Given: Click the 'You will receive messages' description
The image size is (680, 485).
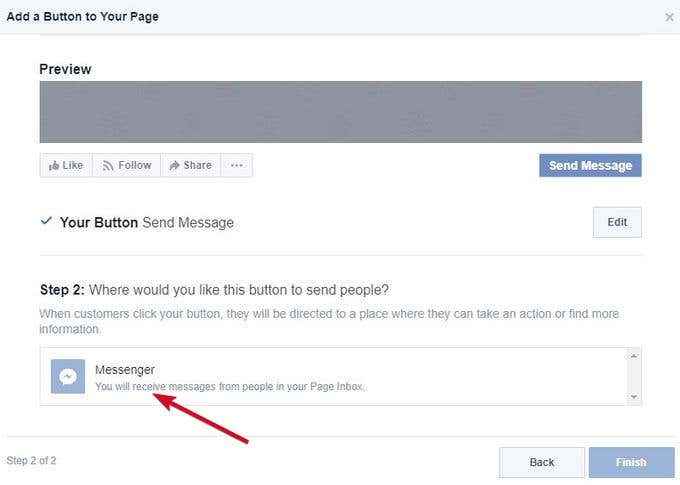Looking at the screenshot, I should (x=230, y=386).
